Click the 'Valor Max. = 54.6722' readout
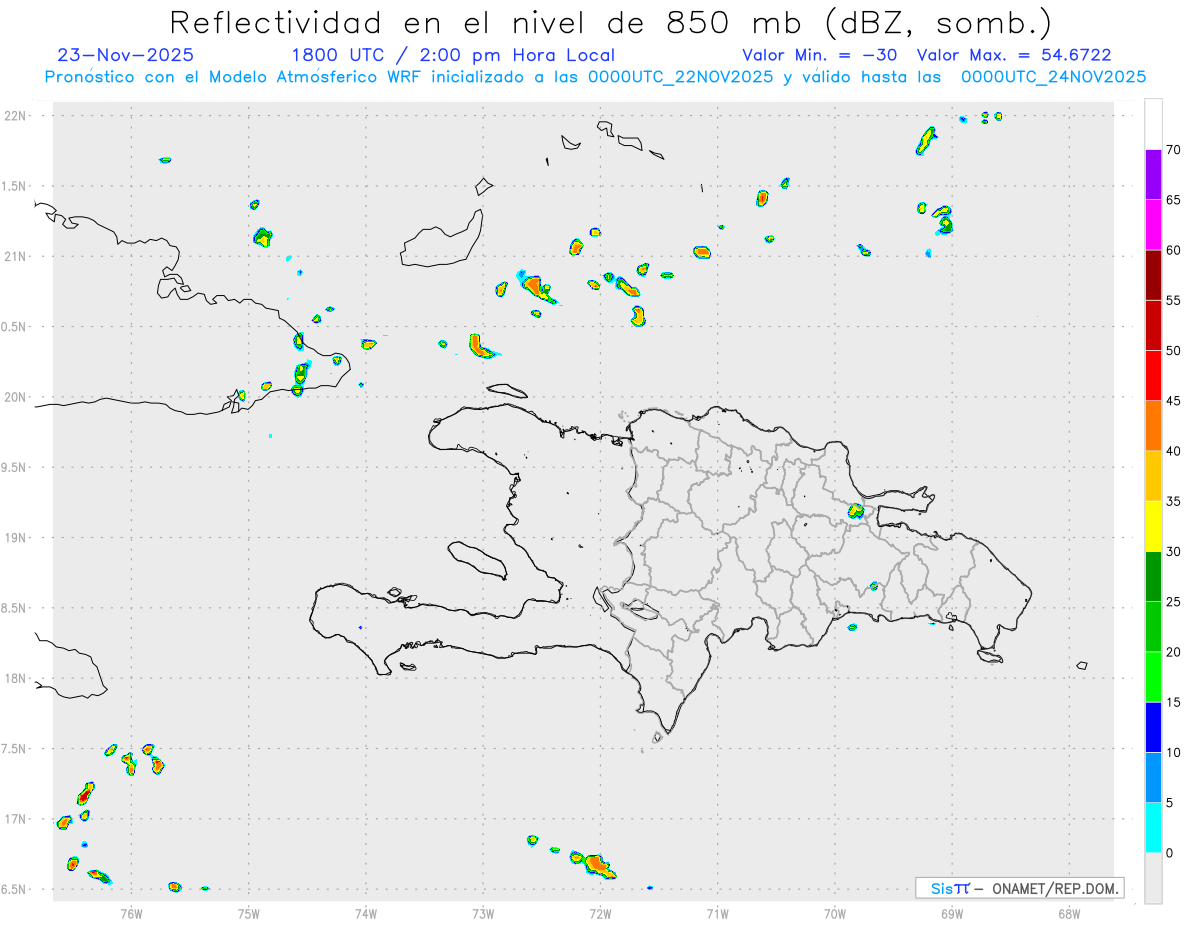 tap(1014, 55)
